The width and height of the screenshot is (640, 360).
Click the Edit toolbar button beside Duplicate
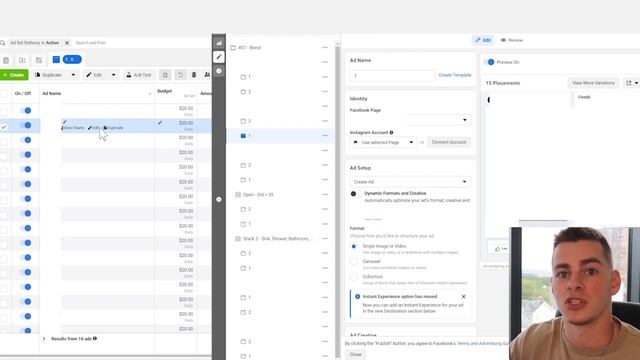point(94,75)
